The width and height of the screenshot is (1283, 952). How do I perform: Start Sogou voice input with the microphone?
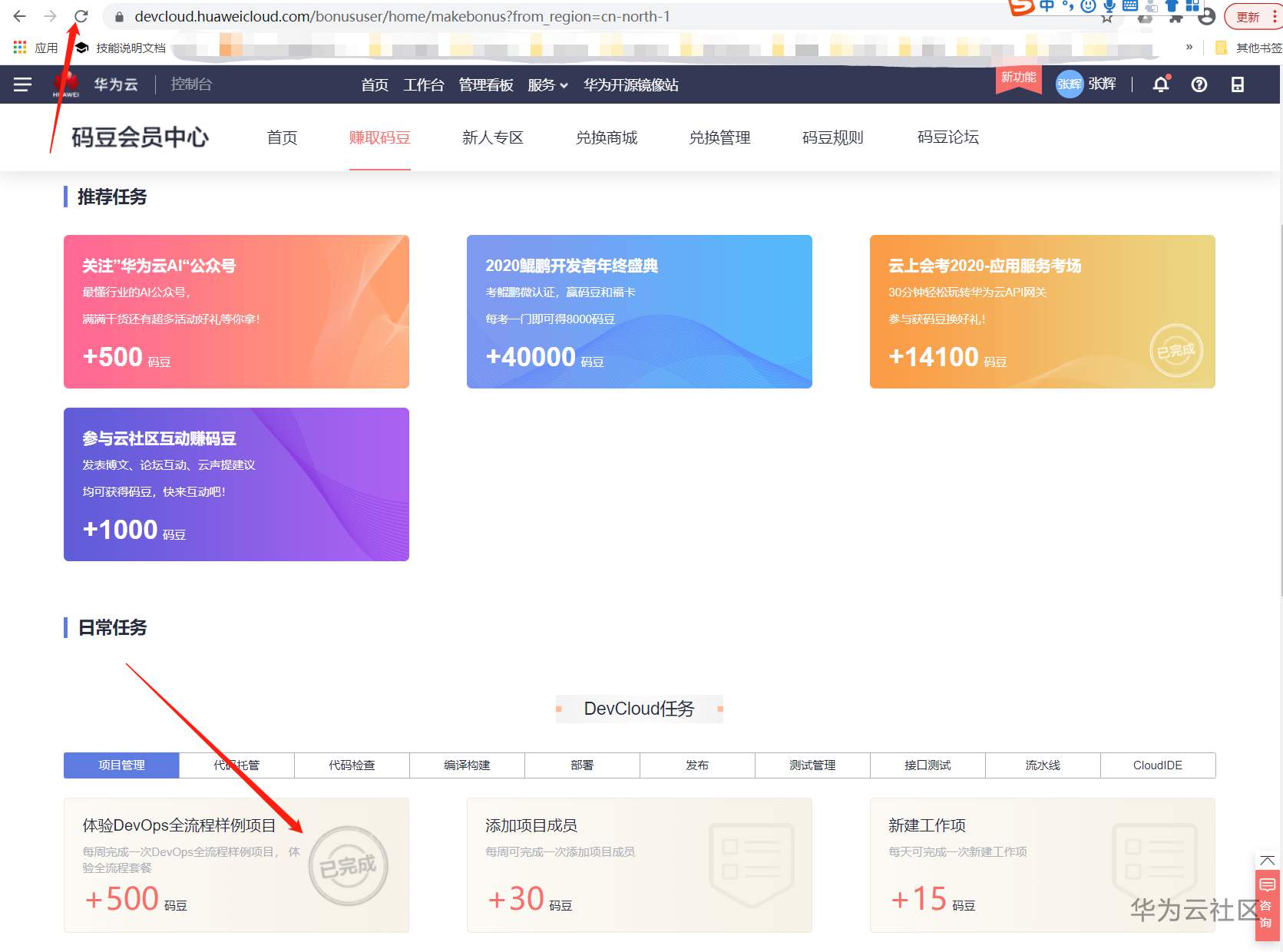[x=1109, y=6]
